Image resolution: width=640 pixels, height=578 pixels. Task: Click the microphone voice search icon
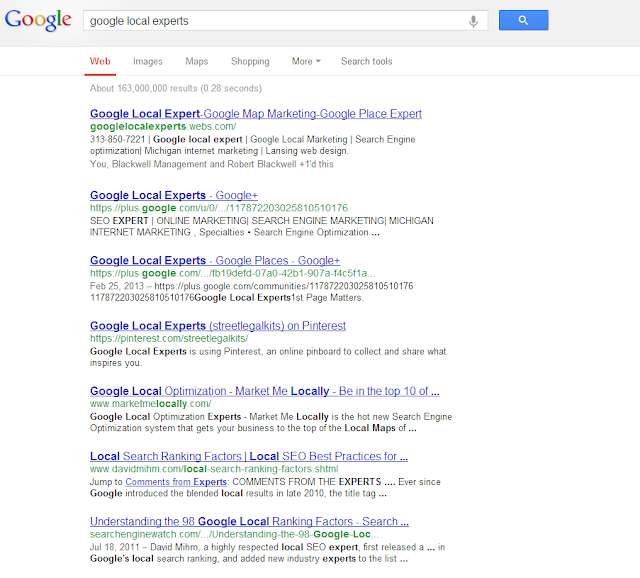(473, 21)
